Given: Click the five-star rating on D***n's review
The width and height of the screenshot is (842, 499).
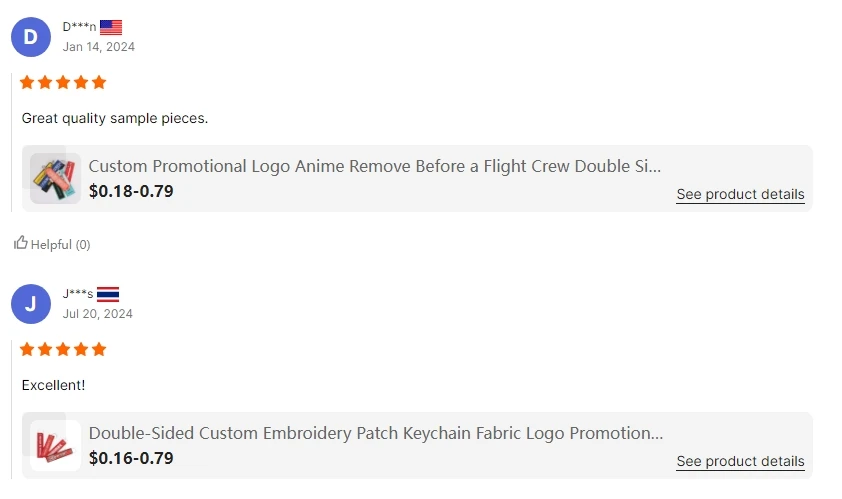Looking at the screenshot, I should click(x=63, y=82).
